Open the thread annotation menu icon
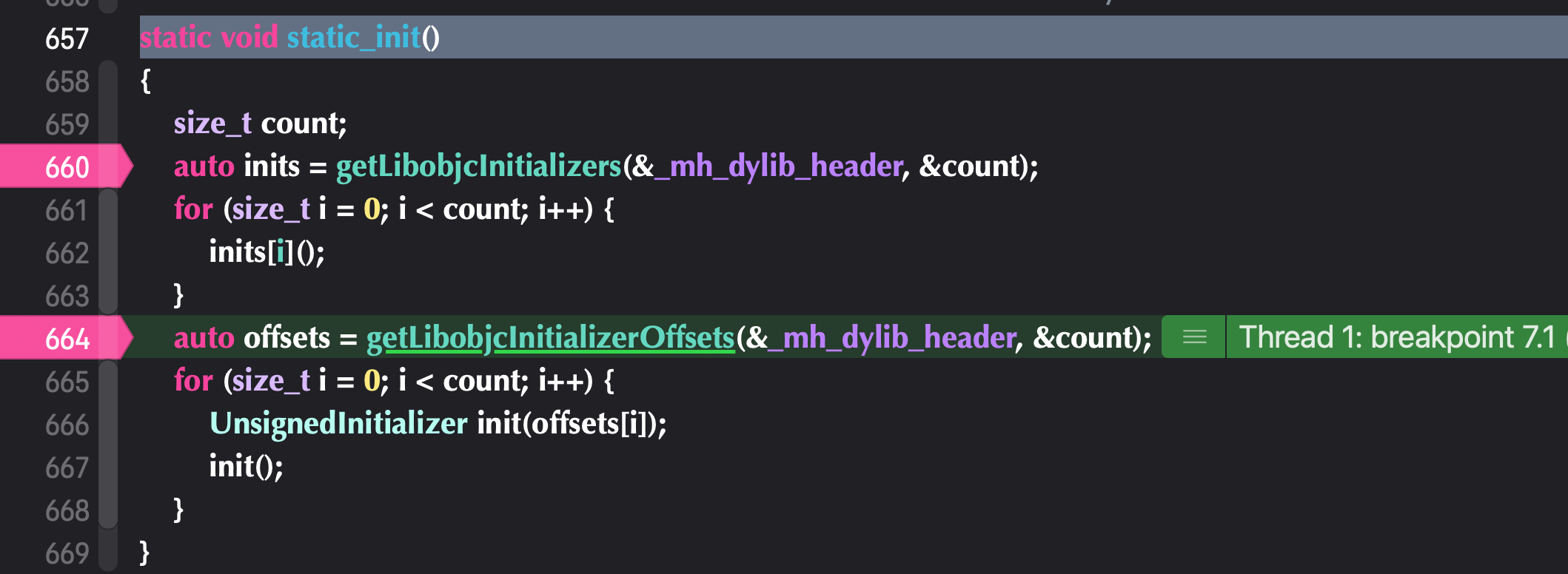Image resolution: width=1568 pixels, height=574 pixels. pyautogui.click(x=1194, y=337)
